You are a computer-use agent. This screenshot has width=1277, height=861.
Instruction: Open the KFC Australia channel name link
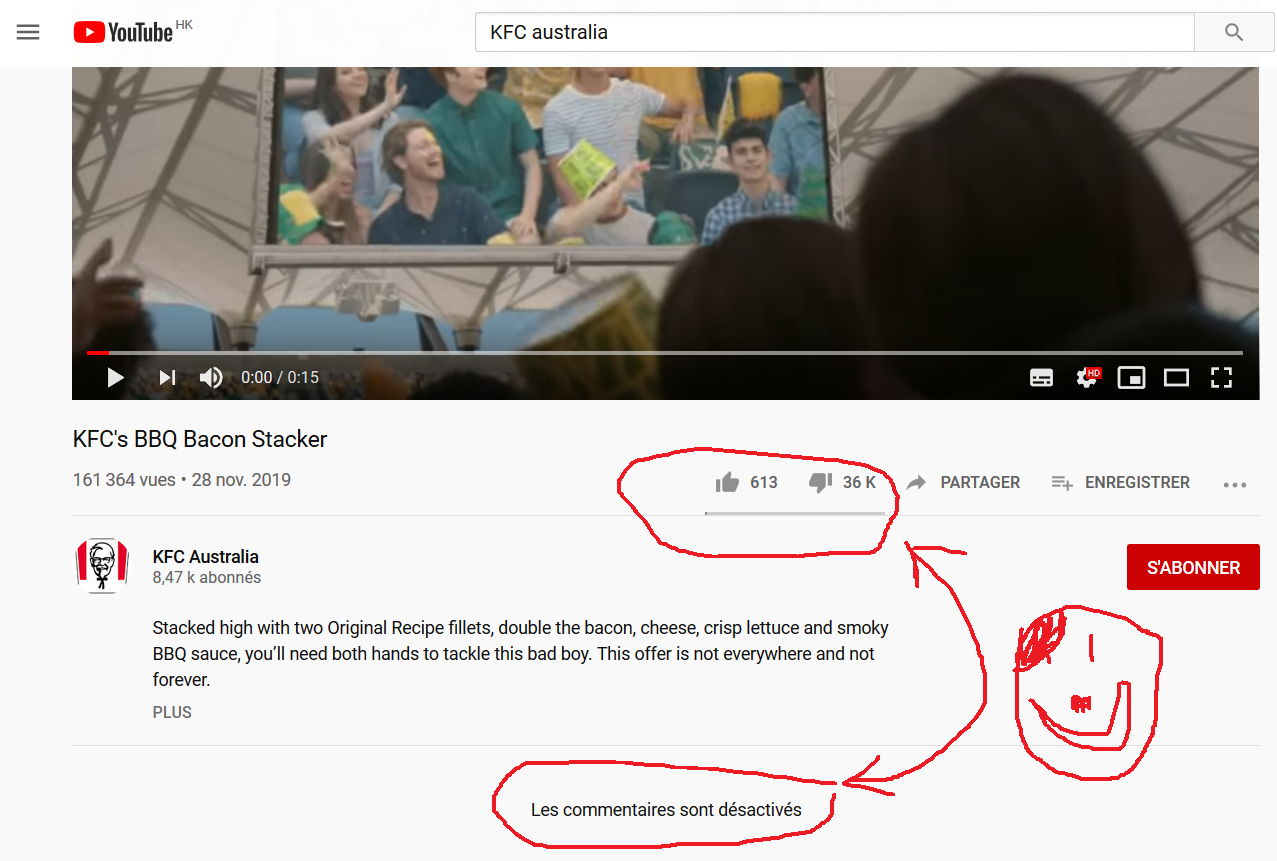point(205,556)
